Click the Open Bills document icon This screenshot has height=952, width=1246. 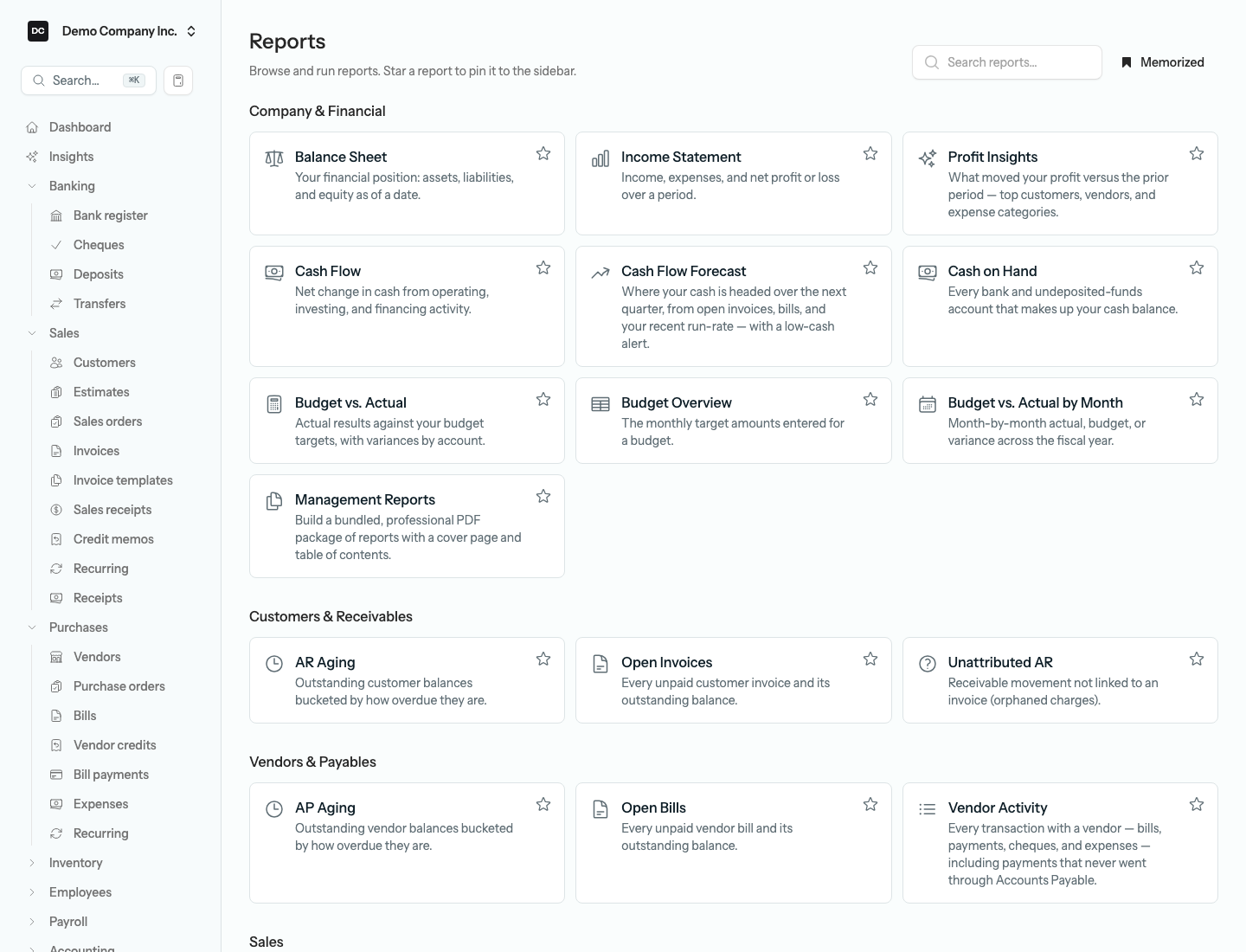pos(601,809)
